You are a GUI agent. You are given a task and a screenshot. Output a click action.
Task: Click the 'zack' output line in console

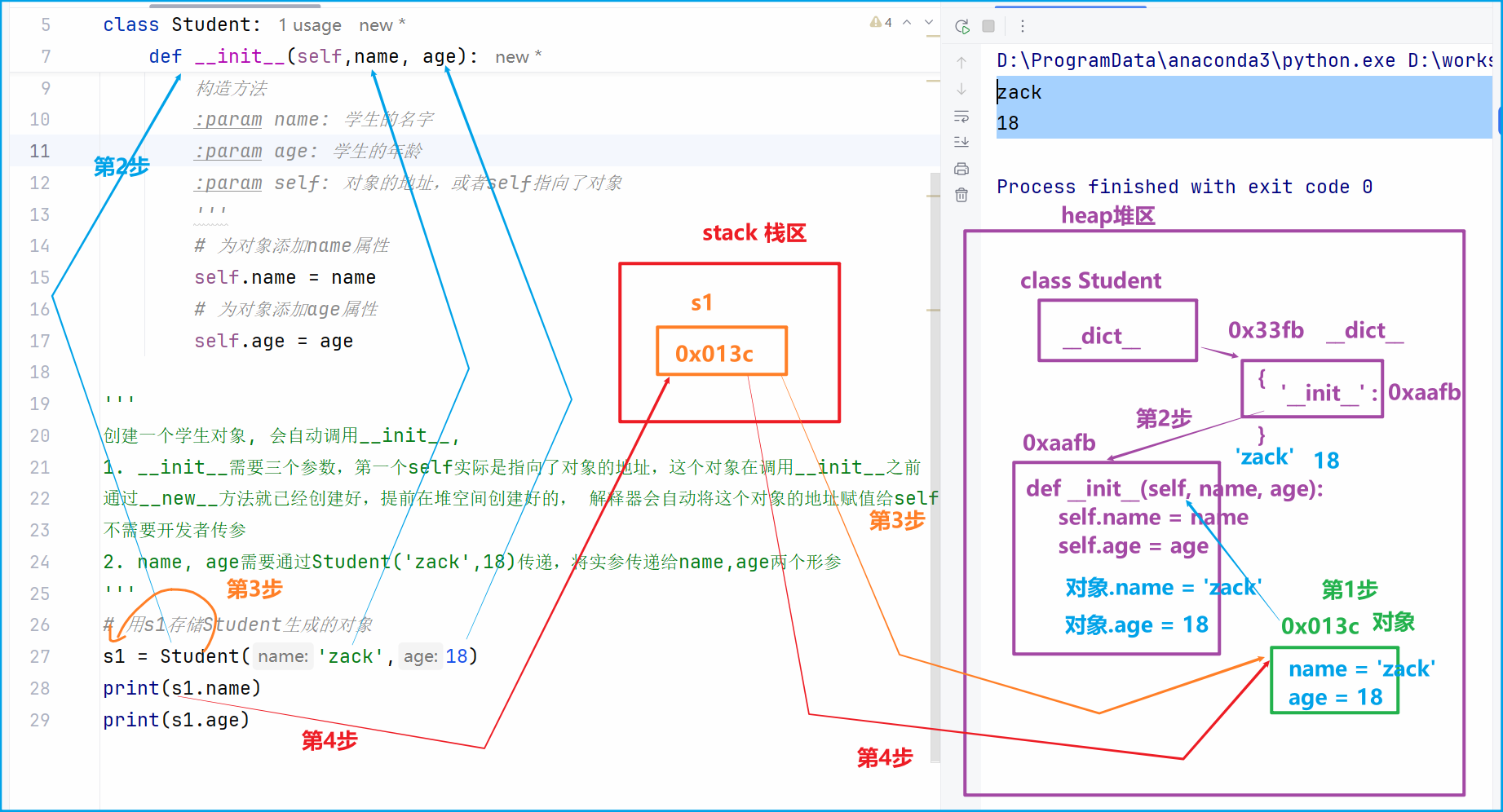tap(1019, 92)
